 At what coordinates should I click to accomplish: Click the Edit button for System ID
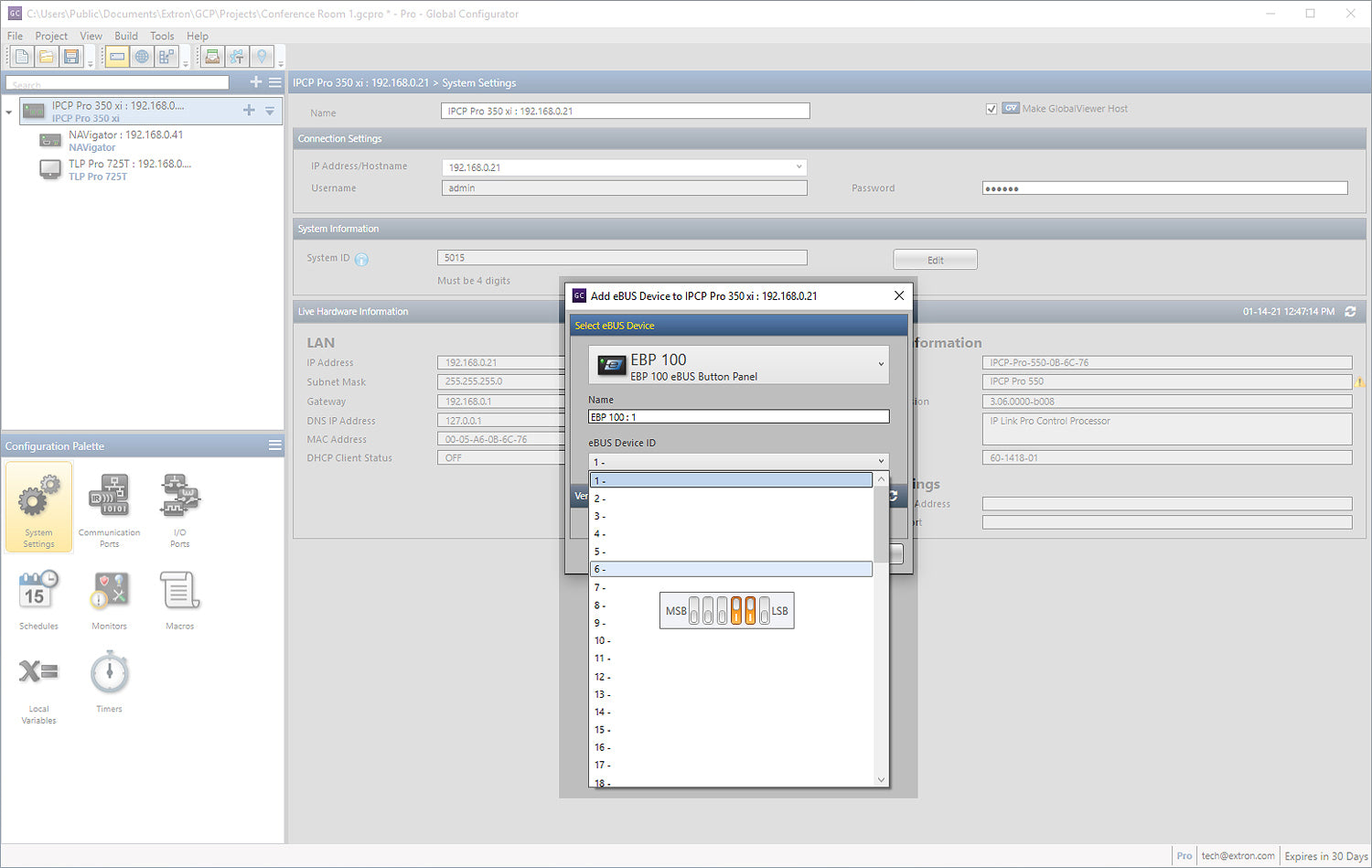[935, 260]
